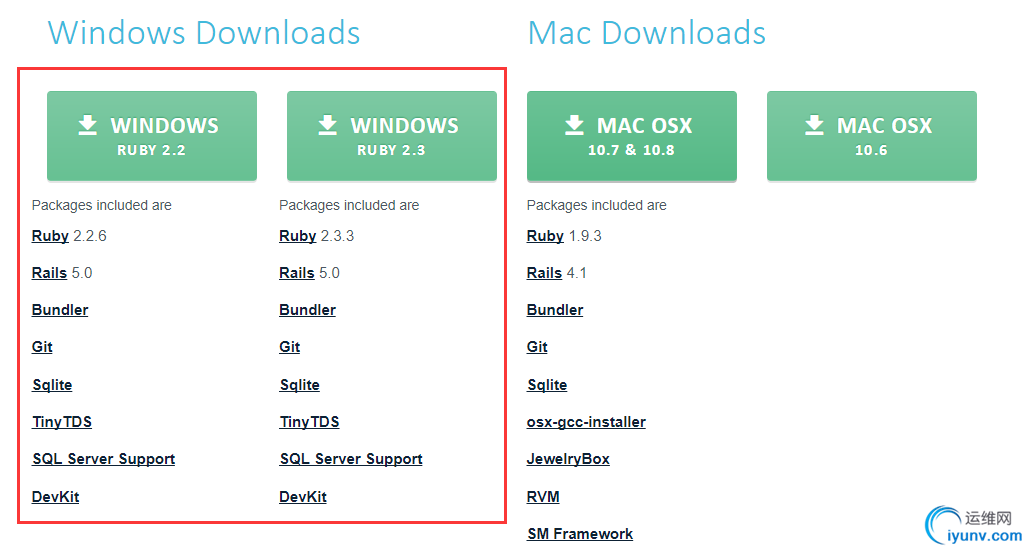Click the Mac OSX 10.7 & 10.8 download button
Screen dimensions: 1028x552
coord(631,136)
